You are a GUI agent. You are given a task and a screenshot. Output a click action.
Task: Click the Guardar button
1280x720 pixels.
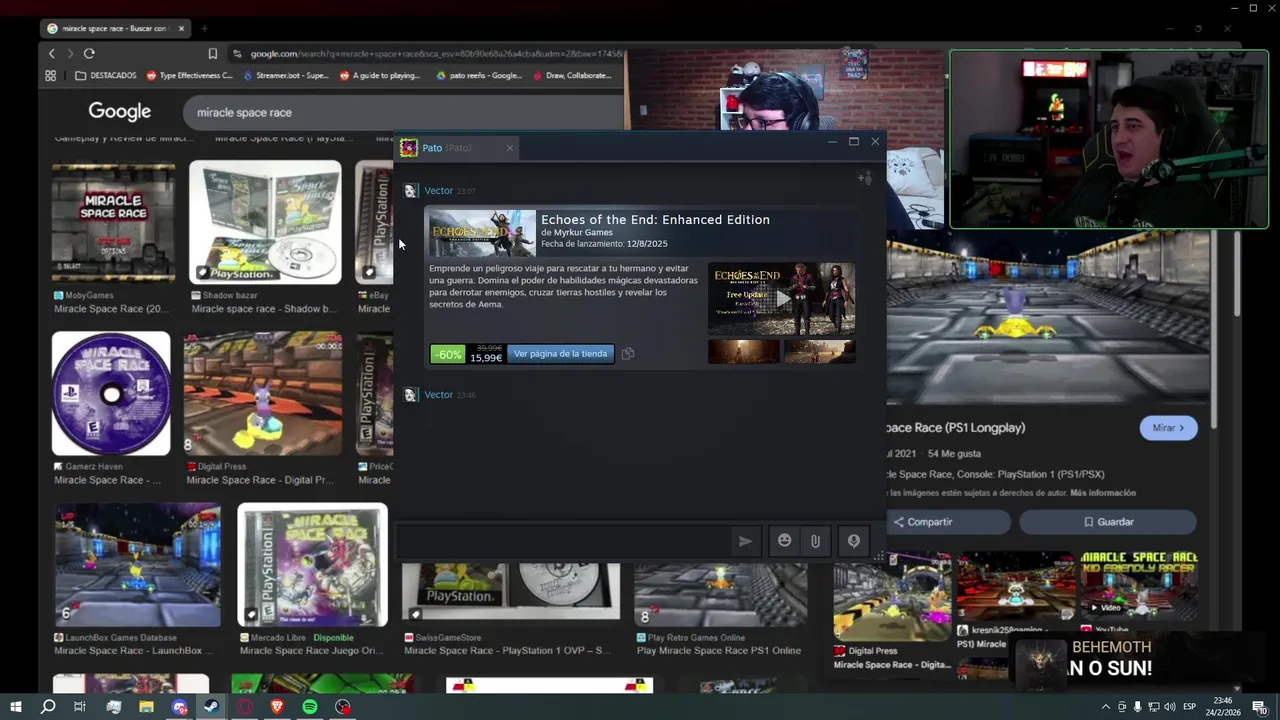click(1108, 522)
